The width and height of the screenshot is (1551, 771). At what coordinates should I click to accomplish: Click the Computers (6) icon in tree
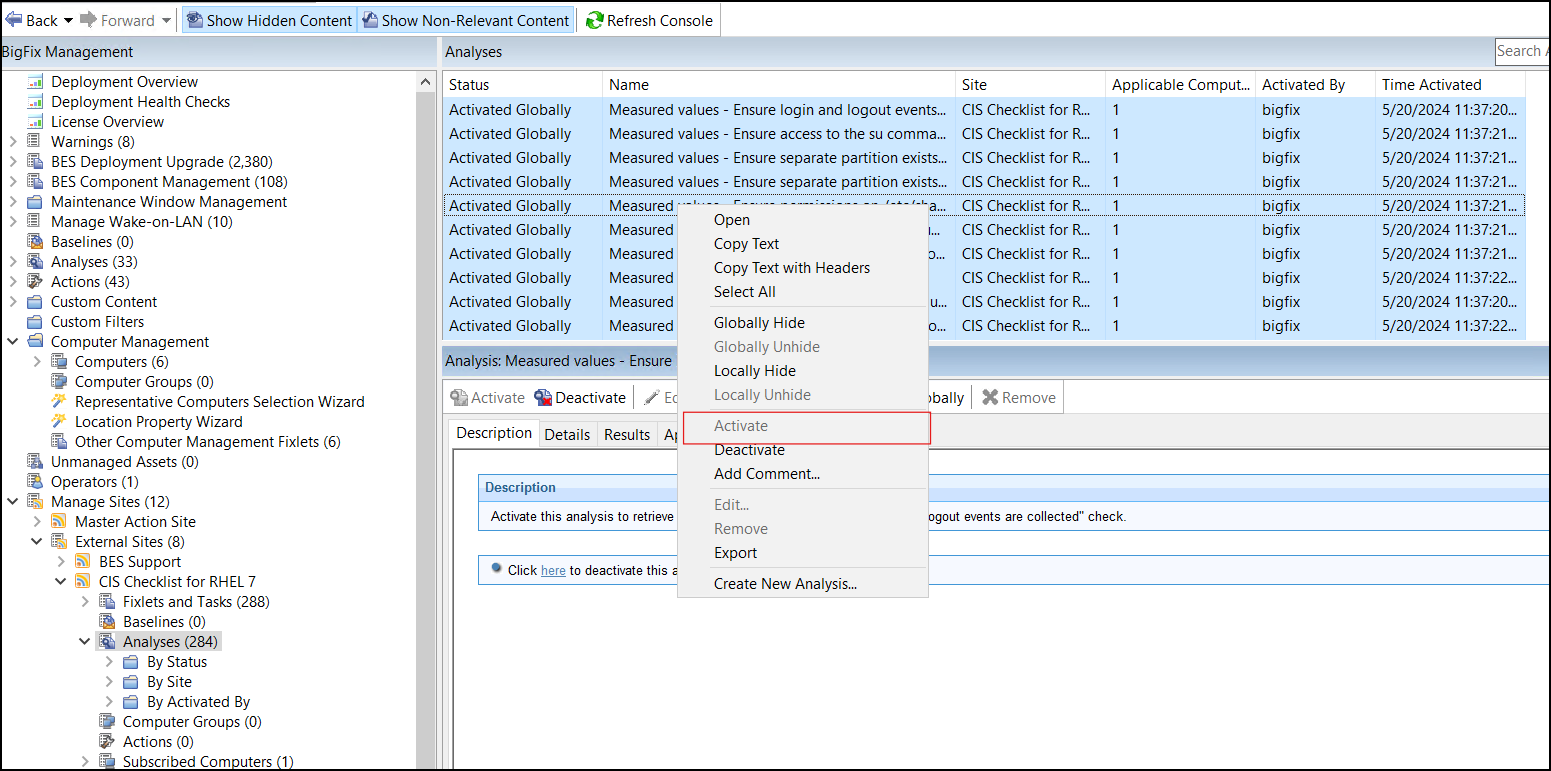[x=59, y=362]
